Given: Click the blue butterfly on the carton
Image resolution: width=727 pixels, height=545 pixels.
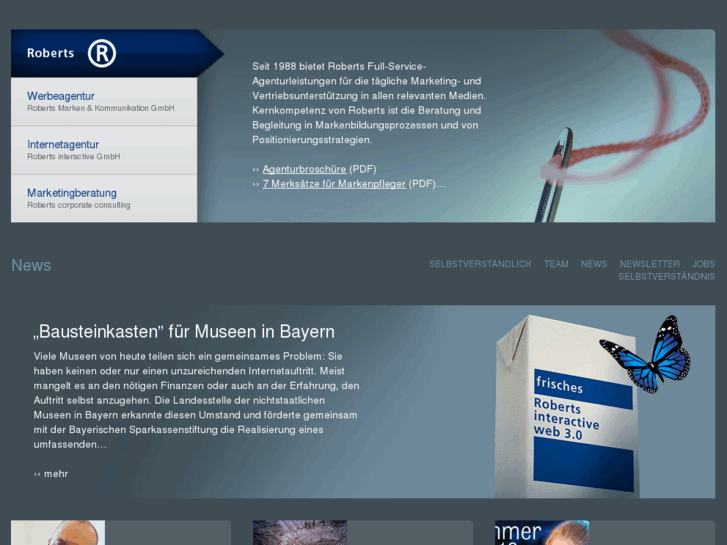Looking at the screenshot, I should pos(645,354).
